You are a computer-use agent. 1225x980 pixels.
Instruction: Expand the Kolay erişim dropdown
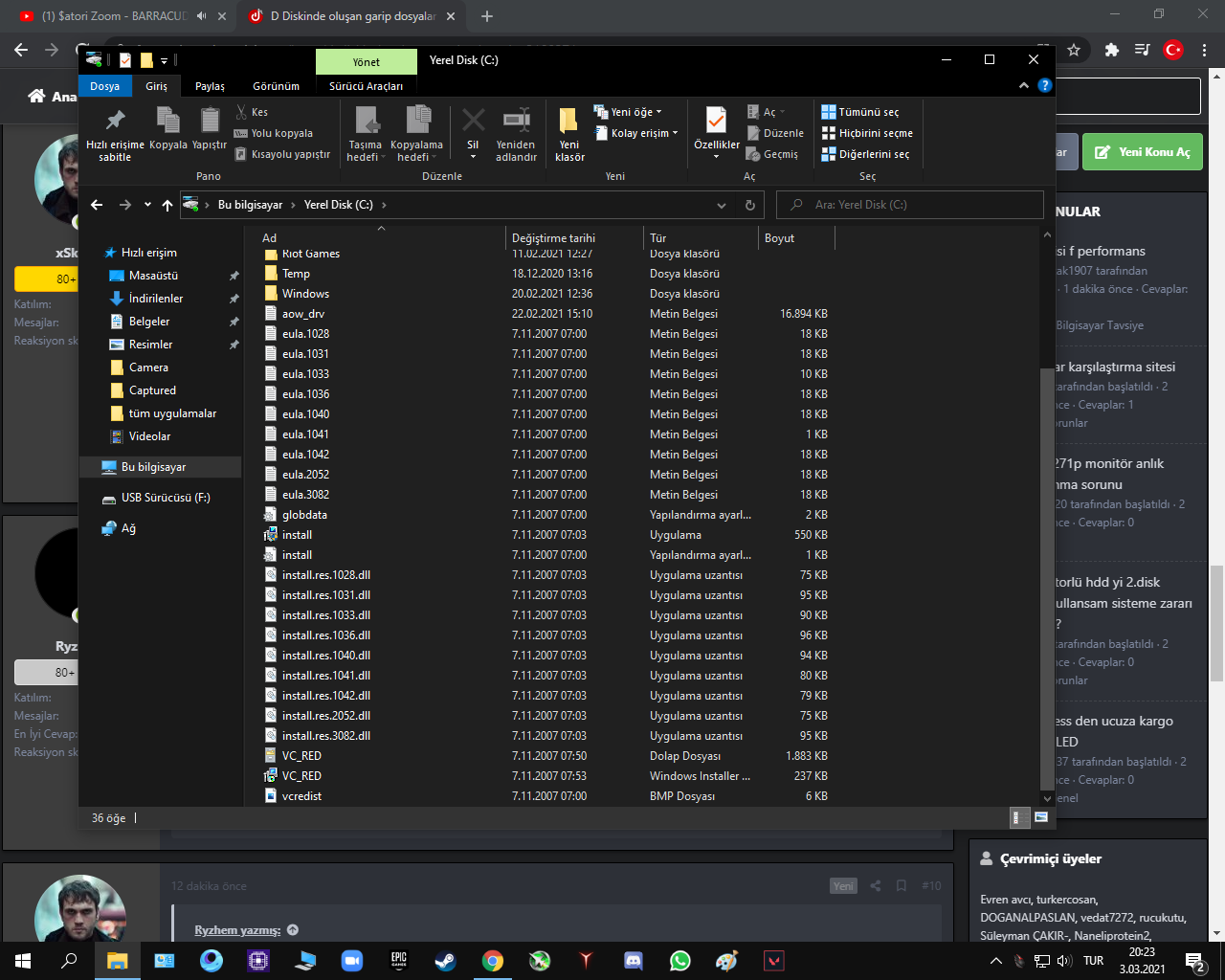click(x=635, y=133)
